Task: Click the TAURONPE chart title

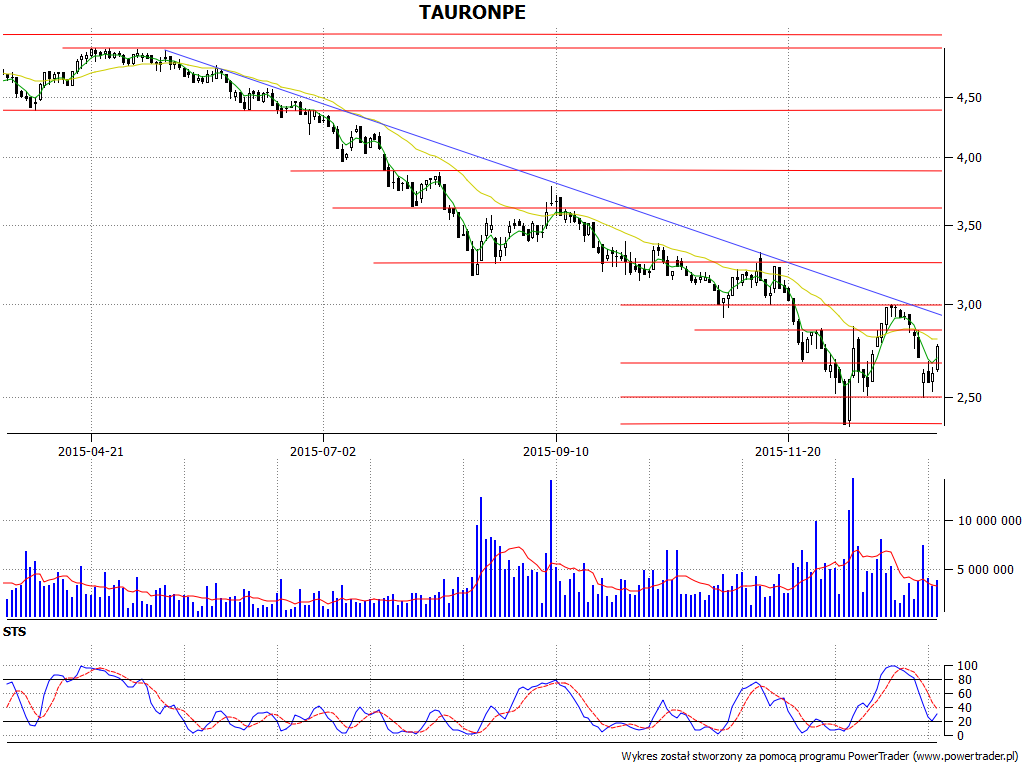Action: 472,12
